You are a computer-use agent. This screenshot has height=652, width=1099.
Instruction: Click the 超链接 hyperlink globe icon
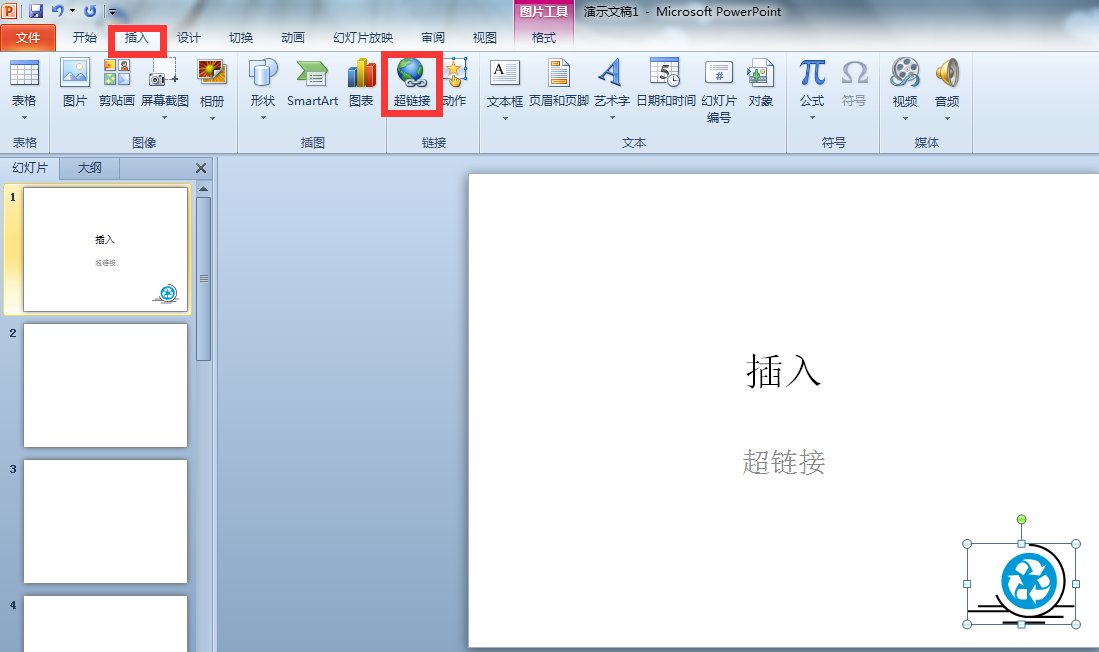click(411, 73)
